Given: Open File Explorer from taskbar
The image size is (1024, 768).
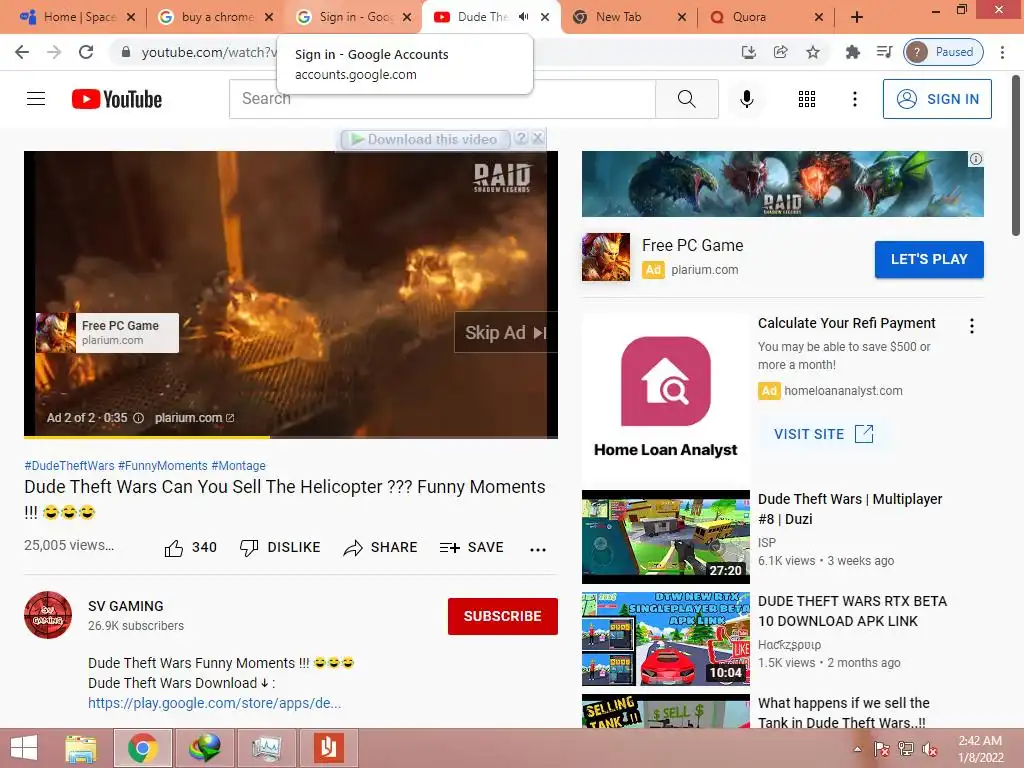Looking at the screenshot, I should [81, 748].
